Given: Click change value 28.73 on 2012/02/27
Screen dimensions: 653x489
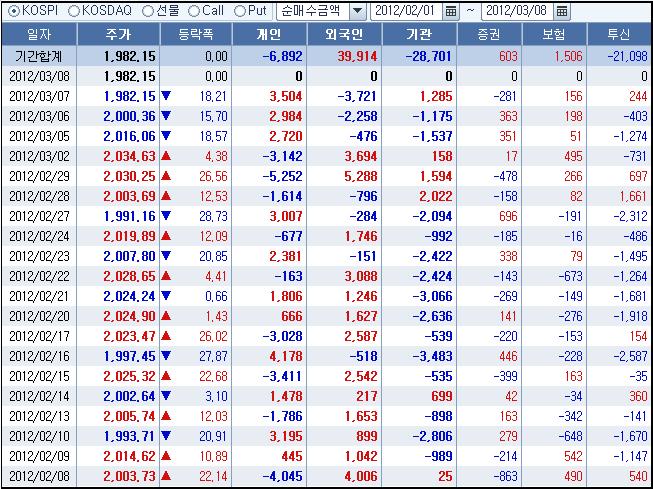Looking at the screenshot, I should (213, 216).
